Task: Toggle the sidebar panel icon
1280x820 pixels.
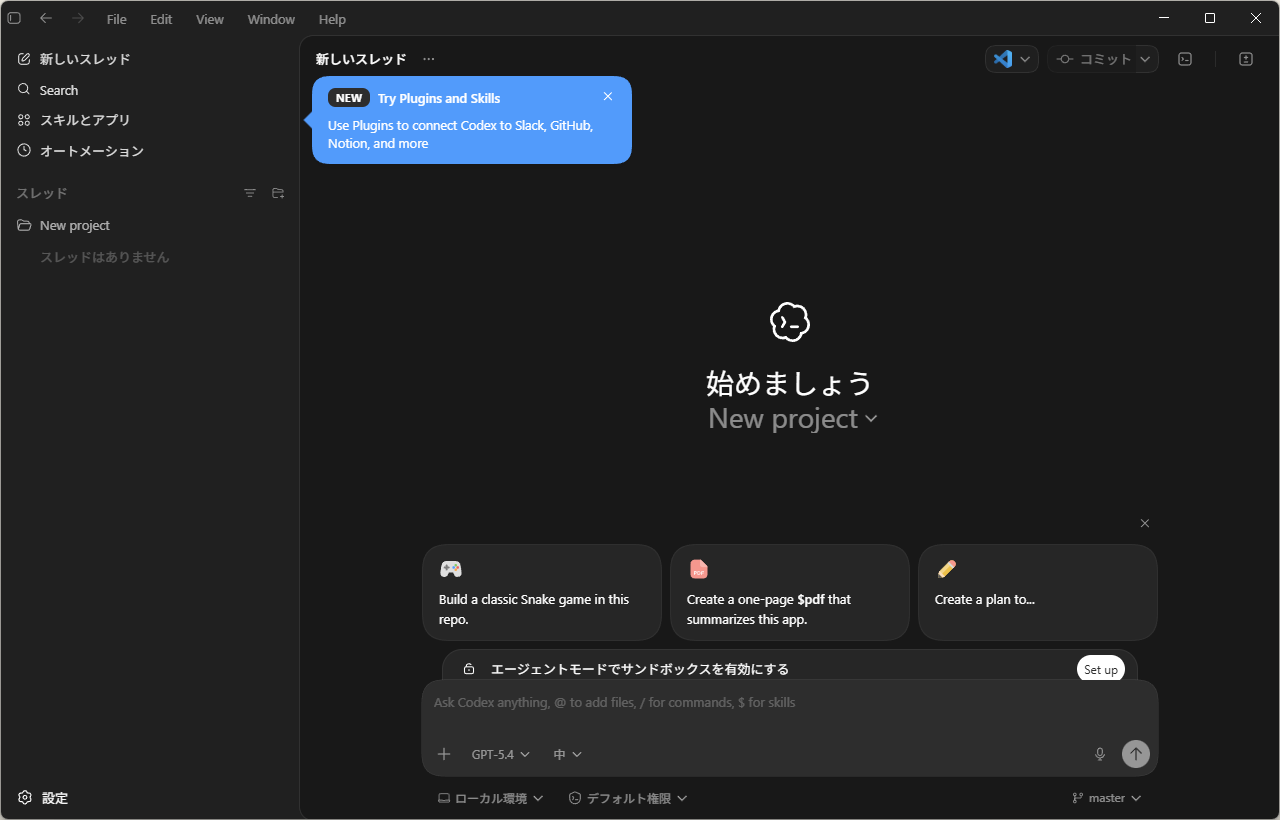Action: coord(14,18)
